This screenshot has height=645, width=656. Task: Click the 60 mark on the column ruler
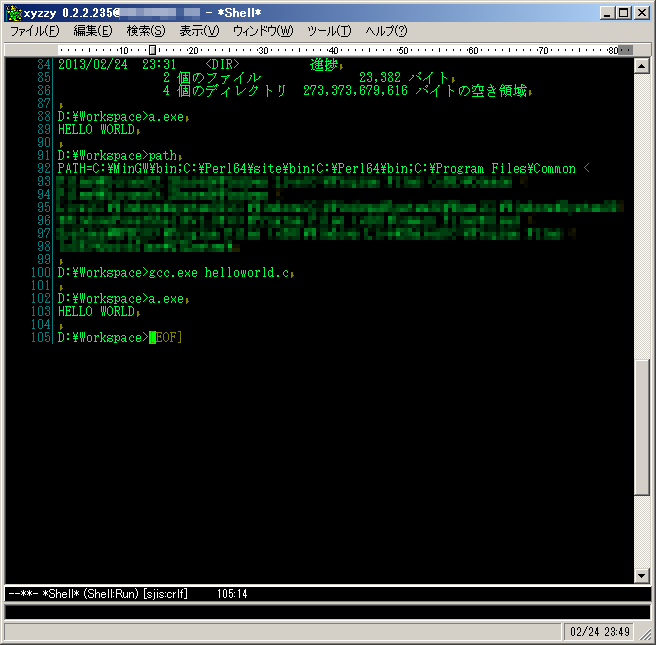coord(473,51)
